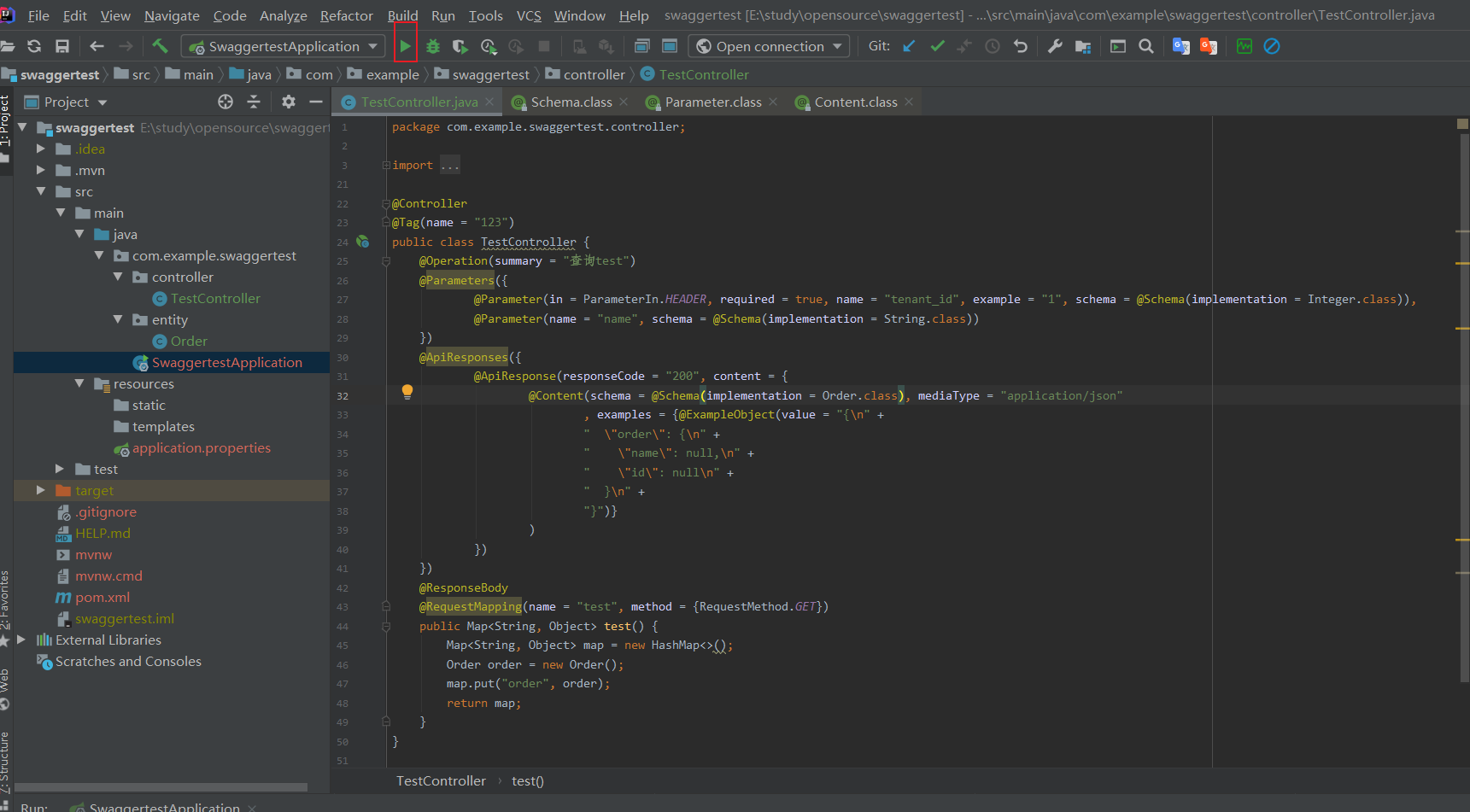
Task: Start debugging with the green bug icon
Action: click(433, 46)
